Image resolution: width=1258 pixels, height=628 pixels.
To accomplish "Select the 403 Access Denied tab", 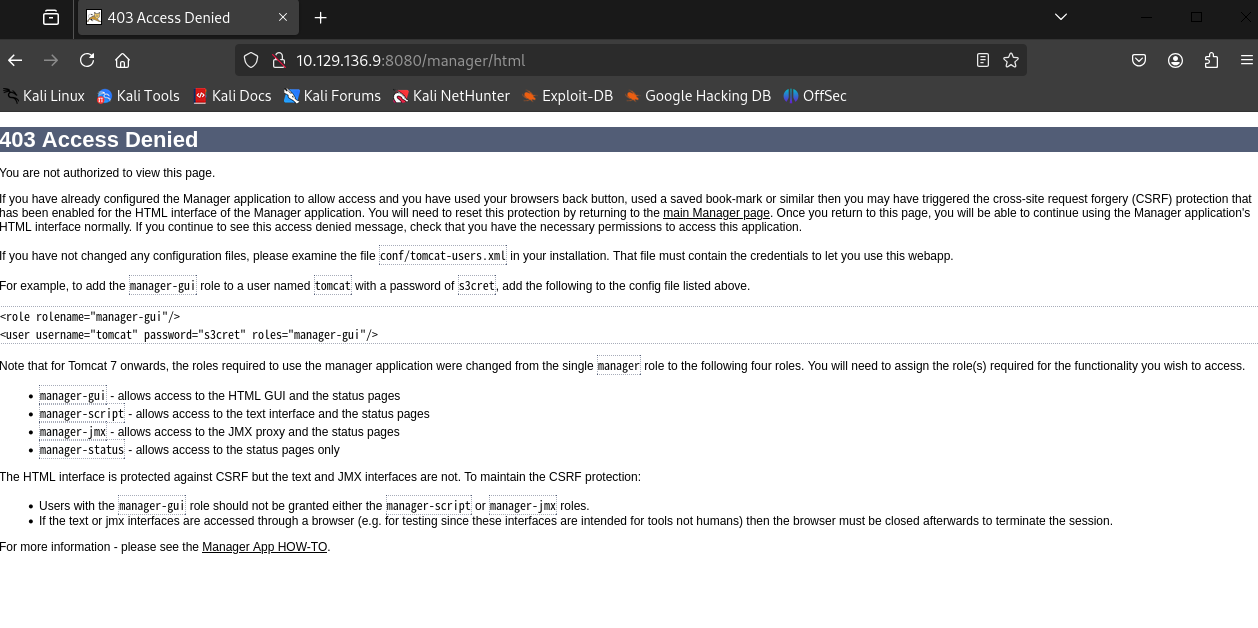I will [x=170, y=17].
